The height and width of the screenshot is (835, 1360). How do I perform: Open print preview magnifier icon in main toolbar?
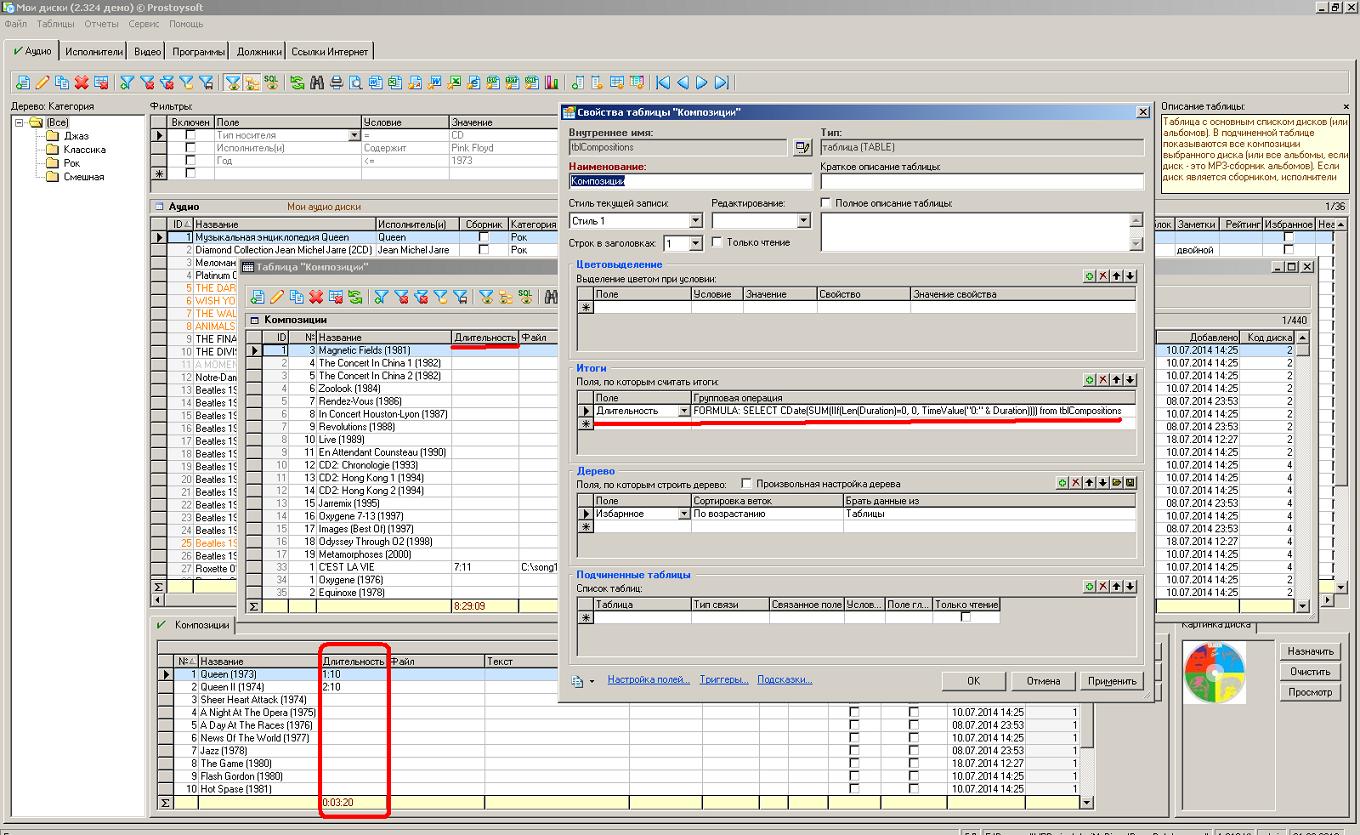coord(356,82)
